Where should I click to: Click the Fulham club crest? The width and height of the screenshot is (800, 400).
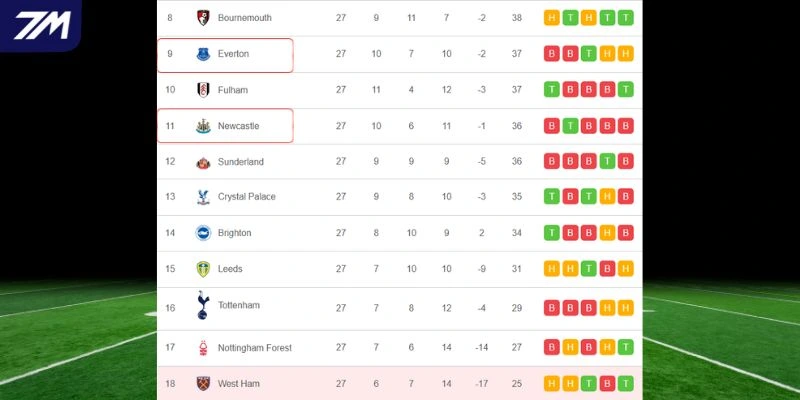[x=203, y=90]
